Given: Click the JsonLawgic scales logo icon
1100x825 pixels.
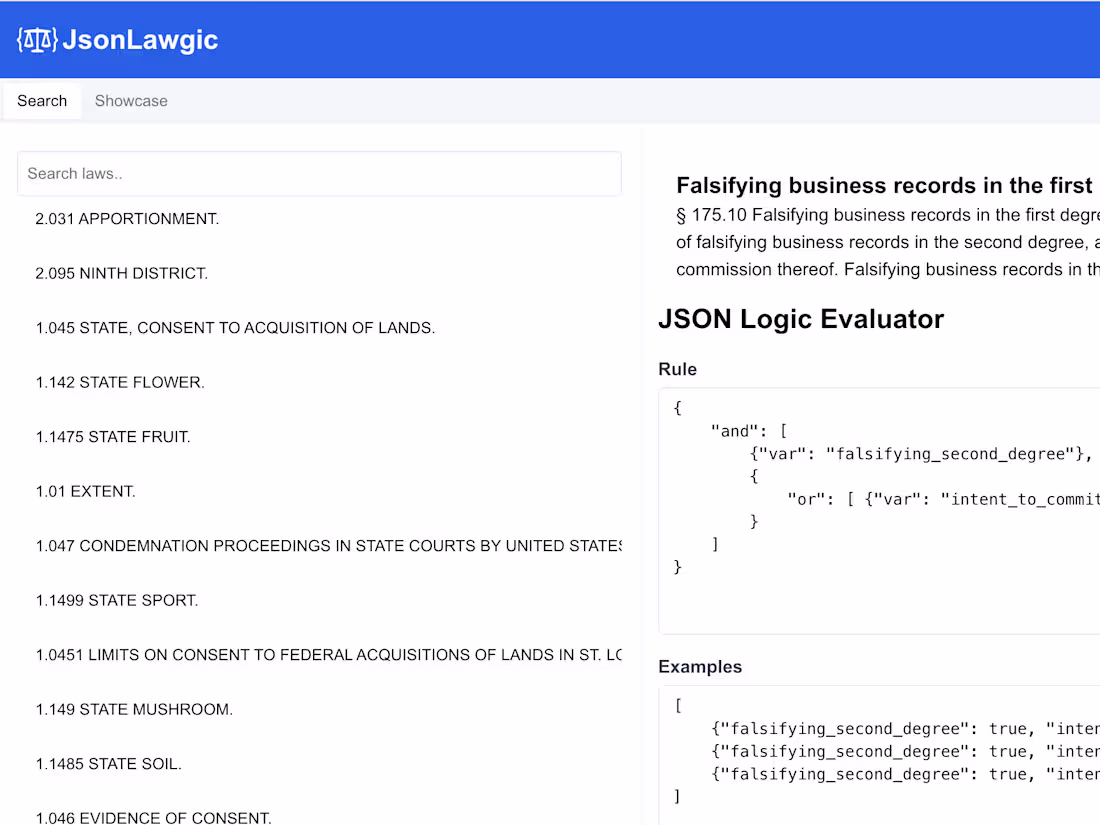Looking at the screenshot, I should [x=36, y=40].
